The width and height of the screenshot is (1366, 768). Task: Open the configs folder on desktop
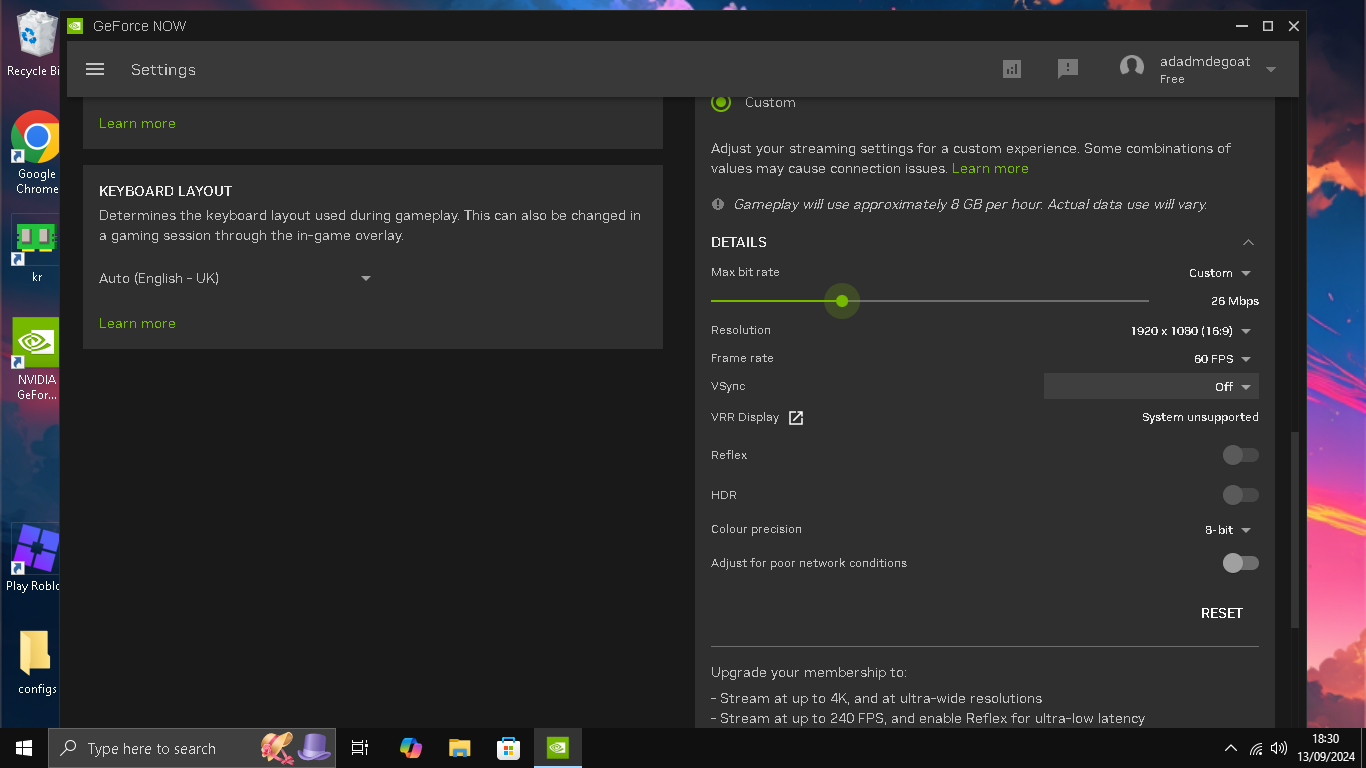tap(36, 662)
